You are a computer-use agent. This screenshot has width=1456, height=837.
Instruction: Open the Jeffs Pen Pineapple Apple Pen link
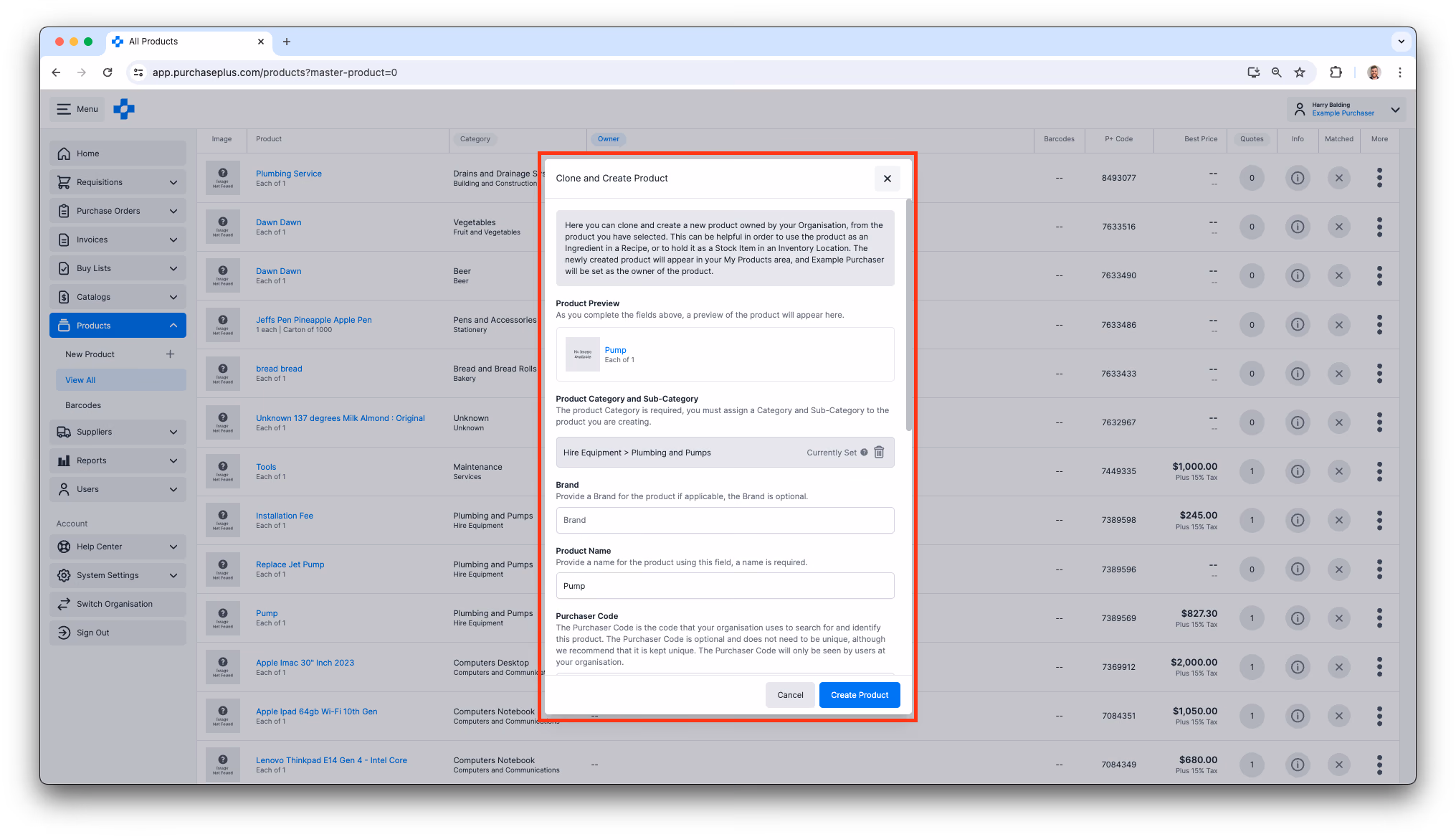(x=313, y=320)
